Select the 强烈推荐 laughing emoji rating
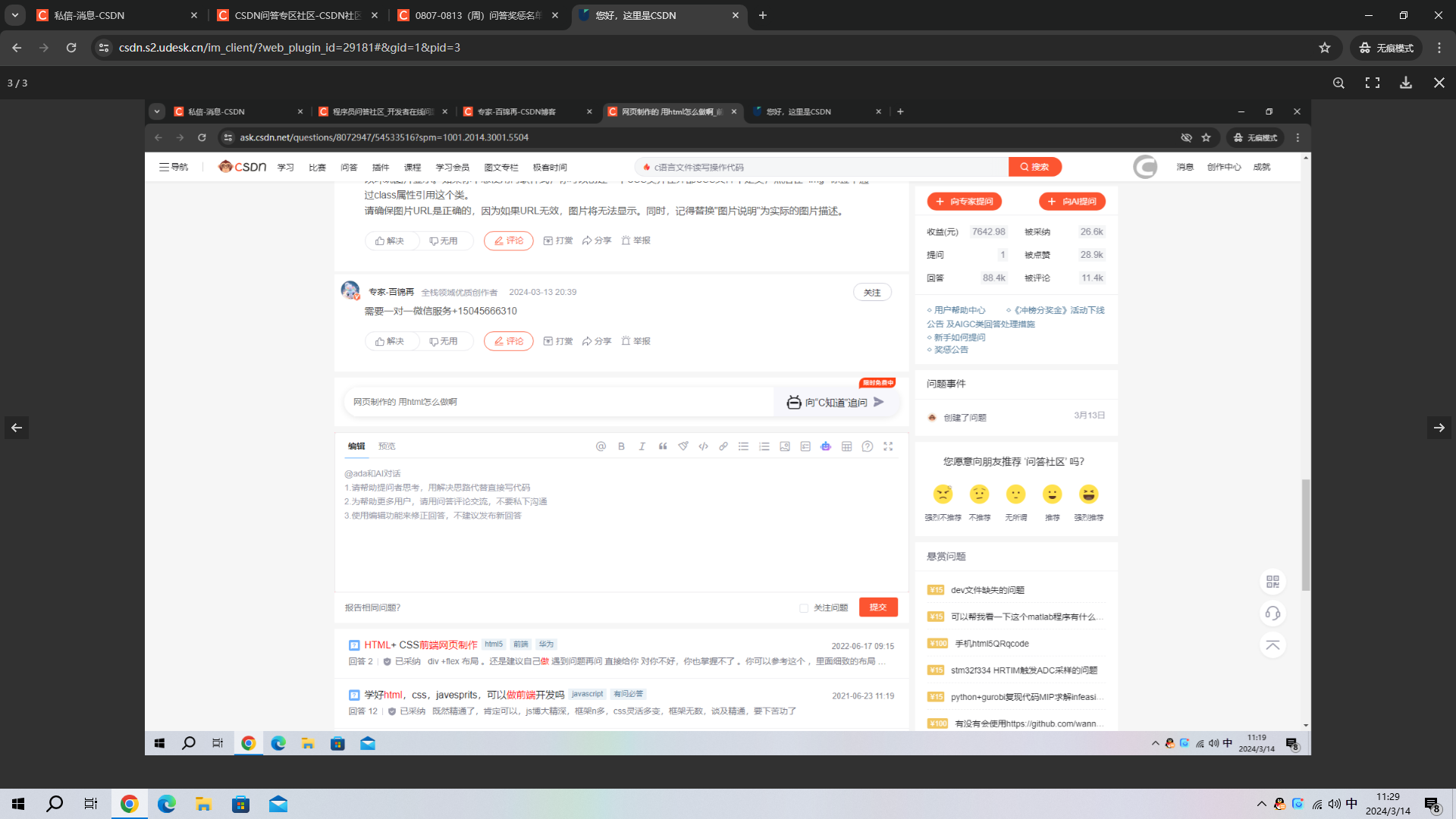1456x819 pixels. tap(1090, 494)
